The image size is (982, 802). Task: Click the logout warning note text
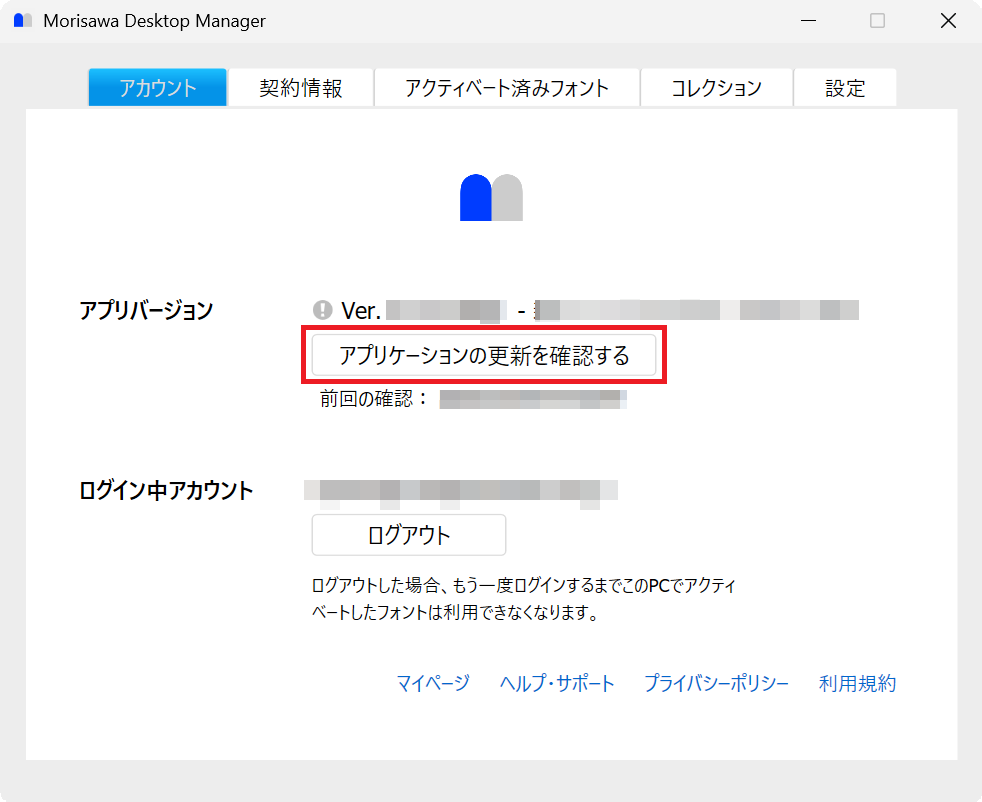click(x=524, y=599)
